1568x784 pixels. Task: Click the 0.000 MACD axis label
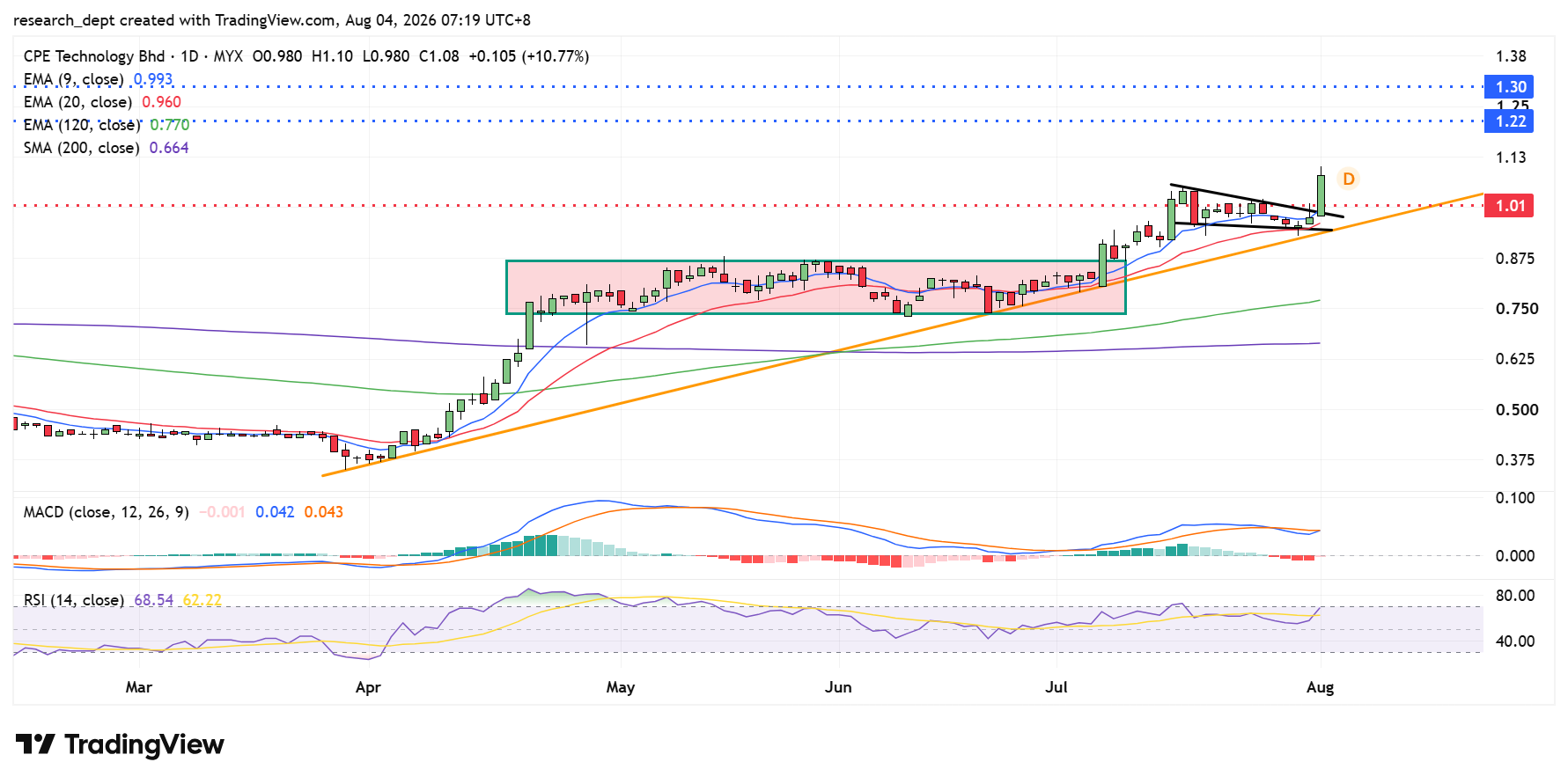1515,556
